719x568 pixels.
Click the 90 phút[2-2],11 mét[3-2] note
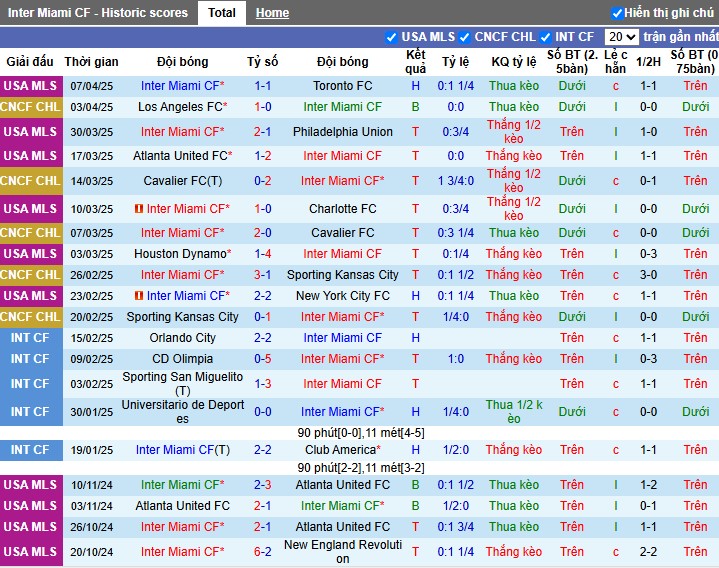pos(361,468)
